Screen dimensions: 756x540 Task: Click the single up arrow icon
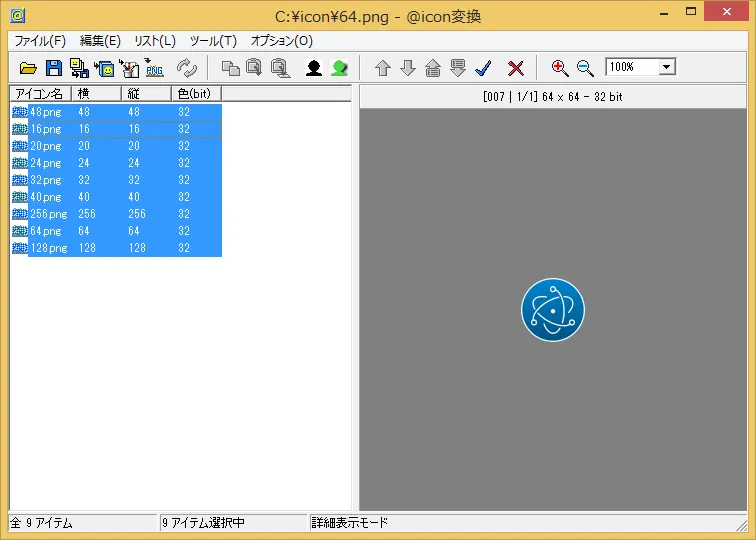(382, 68)
